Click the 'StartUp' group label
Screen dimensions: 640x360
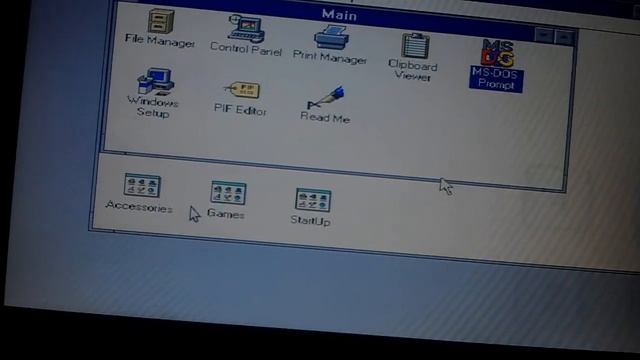(310, 221)
